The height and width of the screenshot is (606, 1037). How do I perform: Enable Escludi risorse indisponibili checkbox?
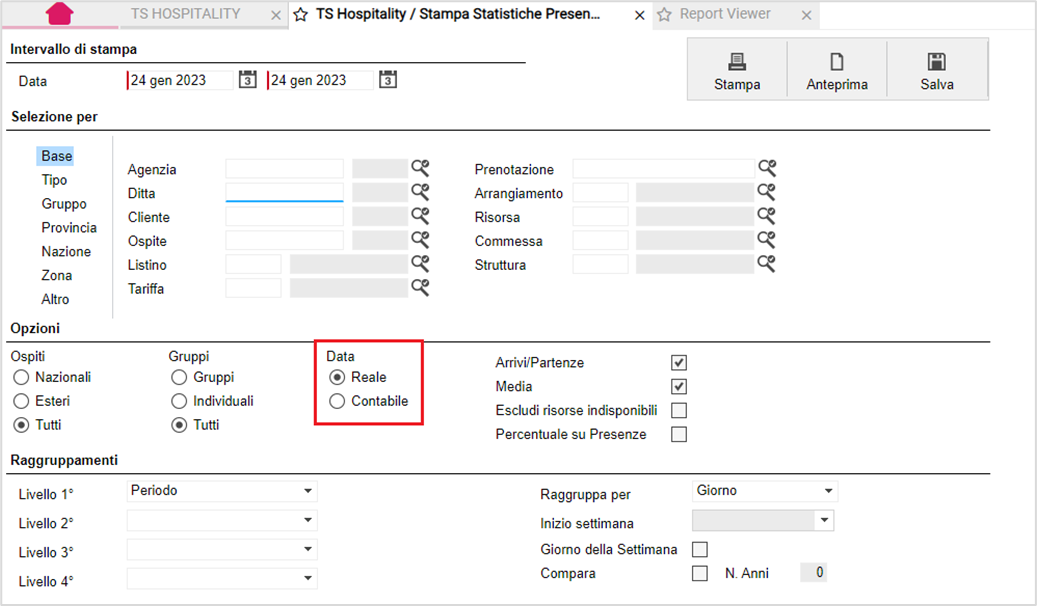tap(679, 410)
